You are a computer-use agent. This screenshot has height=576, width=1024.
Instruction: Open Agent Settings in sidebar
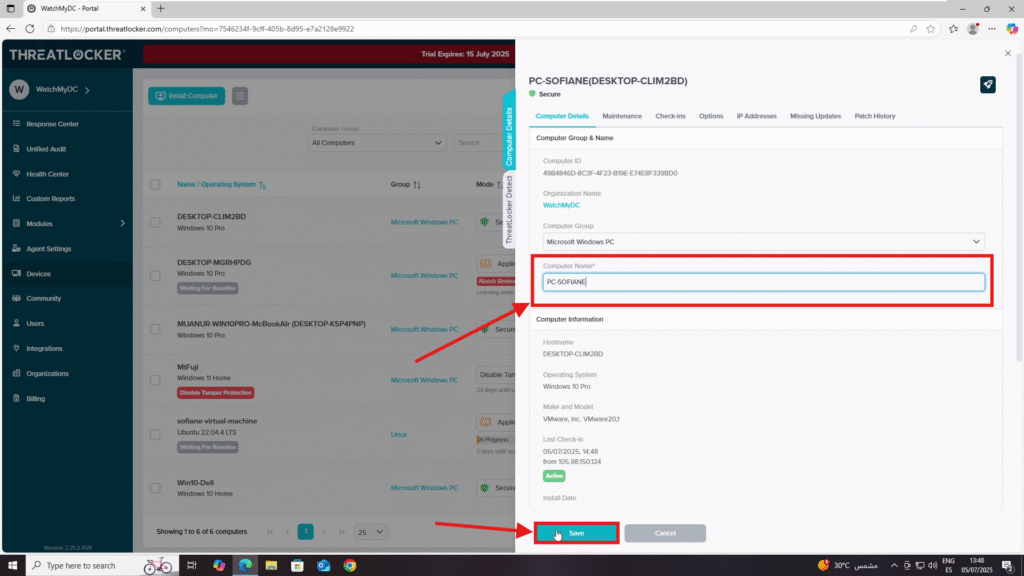[48, 249]
